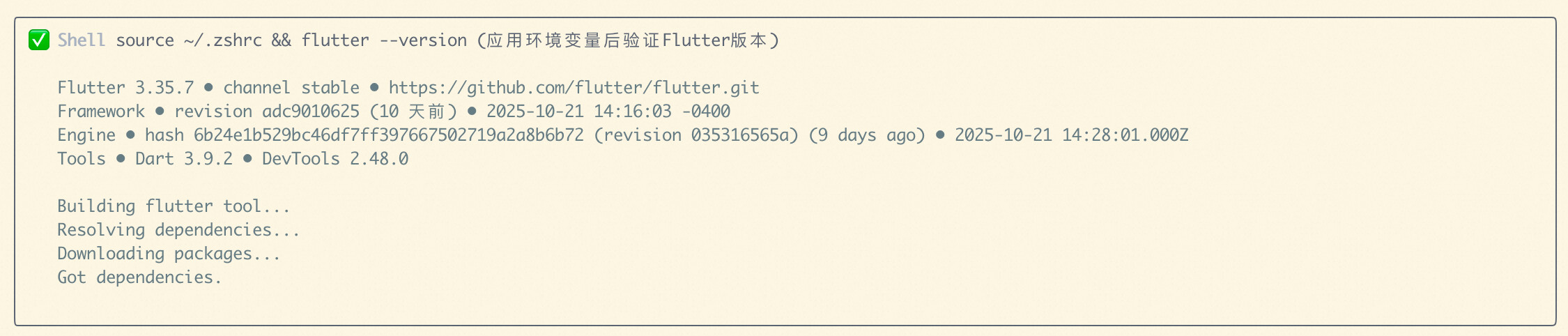Click the Chinese command description in parentheses
This screenshot has height=336, width=1568.
pyautogui.click(x=628, y=40)
